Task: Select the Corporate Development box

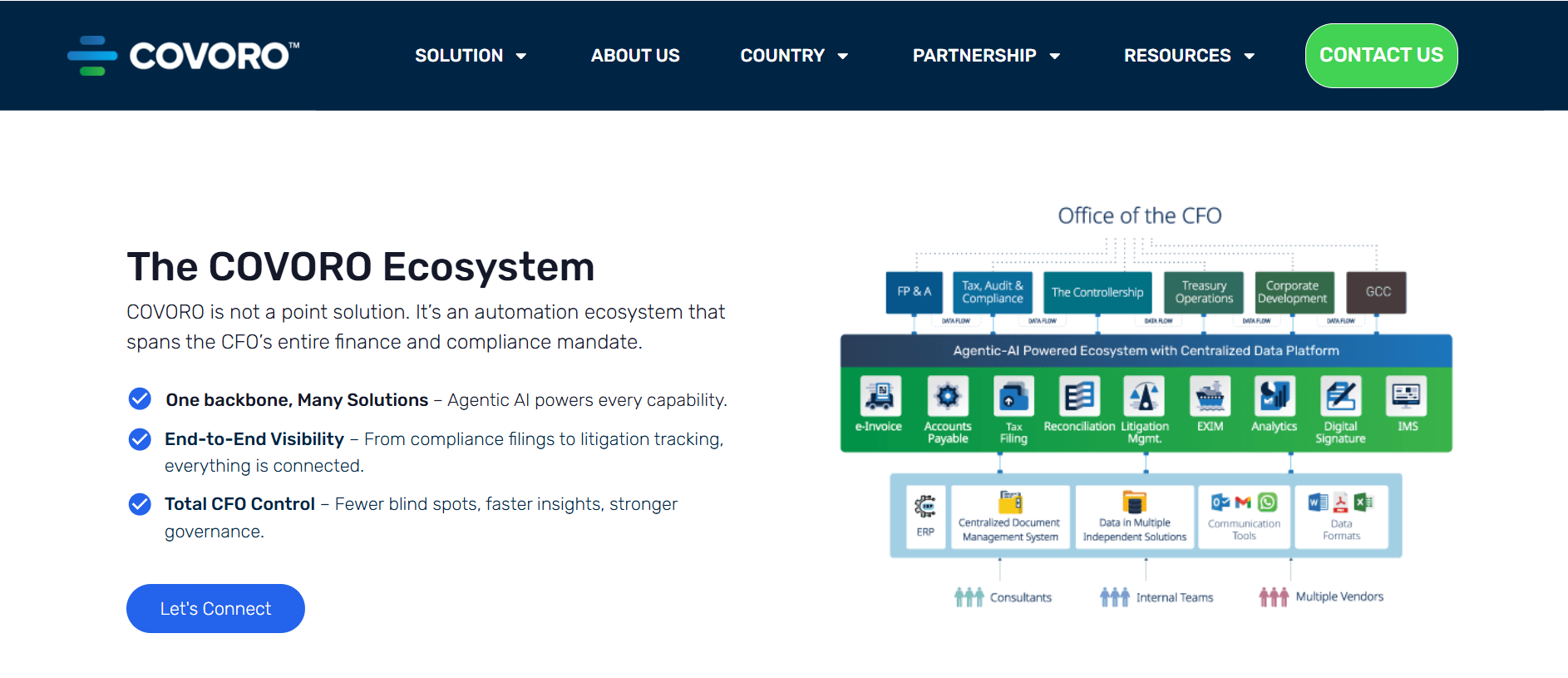Action: tap(1293, 292)
